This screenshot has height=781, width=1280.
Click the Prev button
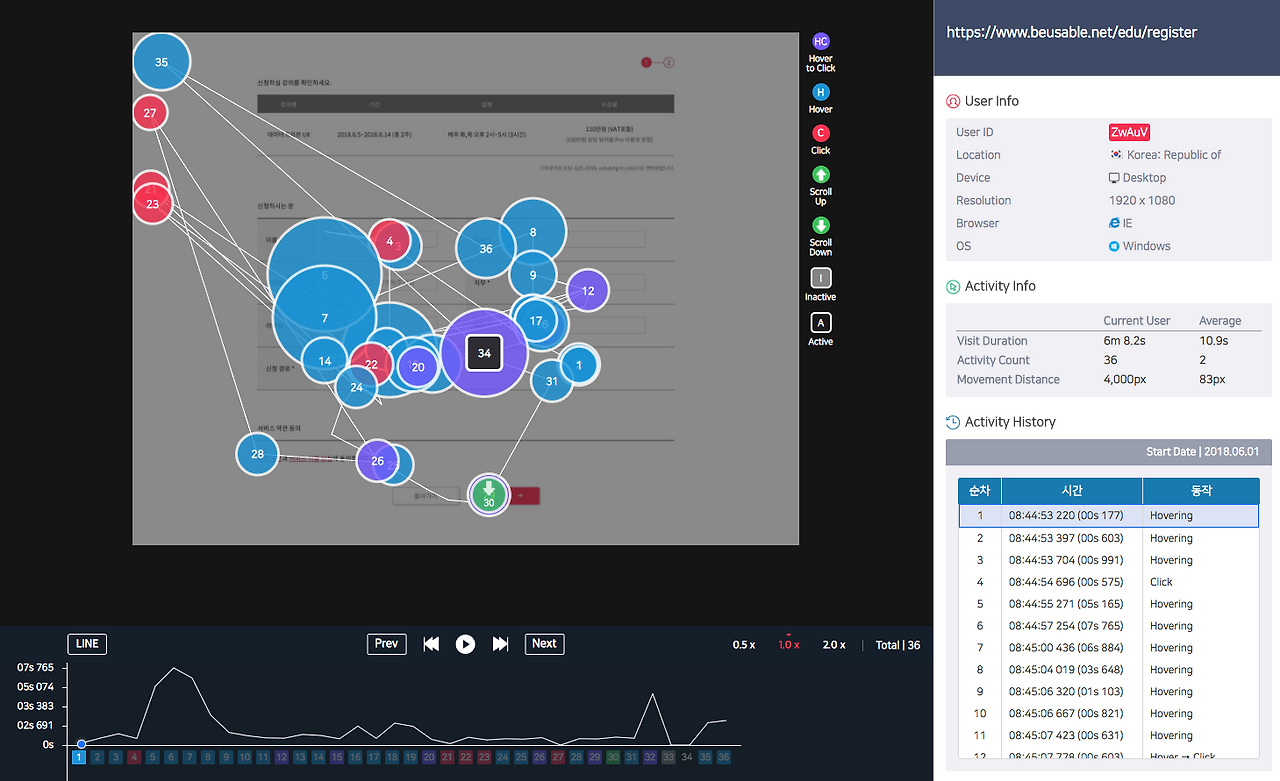click(x=386, y=644)
